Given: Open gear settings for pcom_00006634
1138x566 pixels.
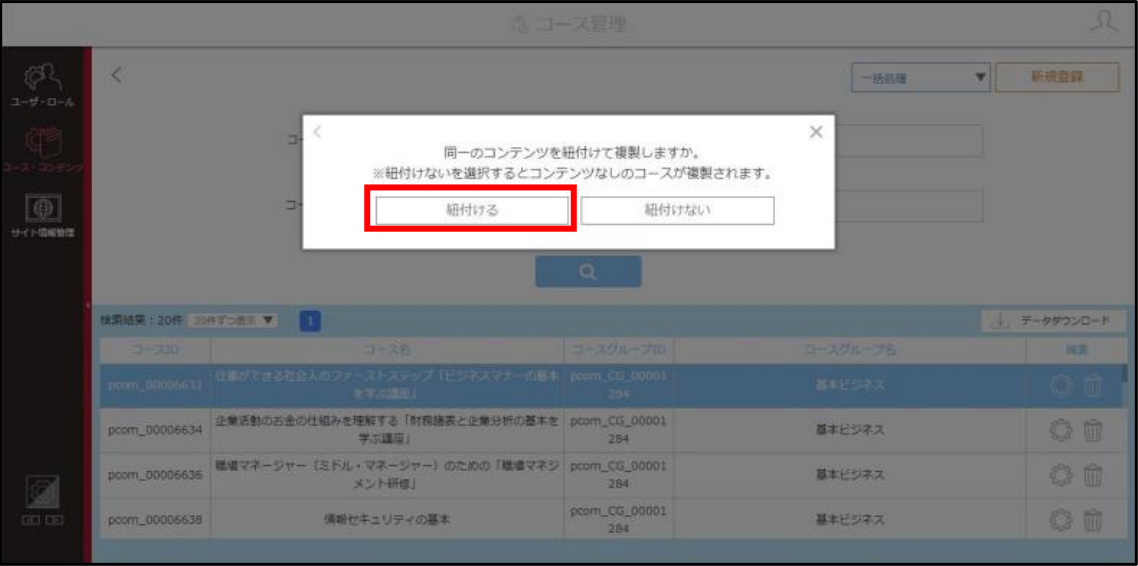Looking at the screenshot, I should (1061, 432).
